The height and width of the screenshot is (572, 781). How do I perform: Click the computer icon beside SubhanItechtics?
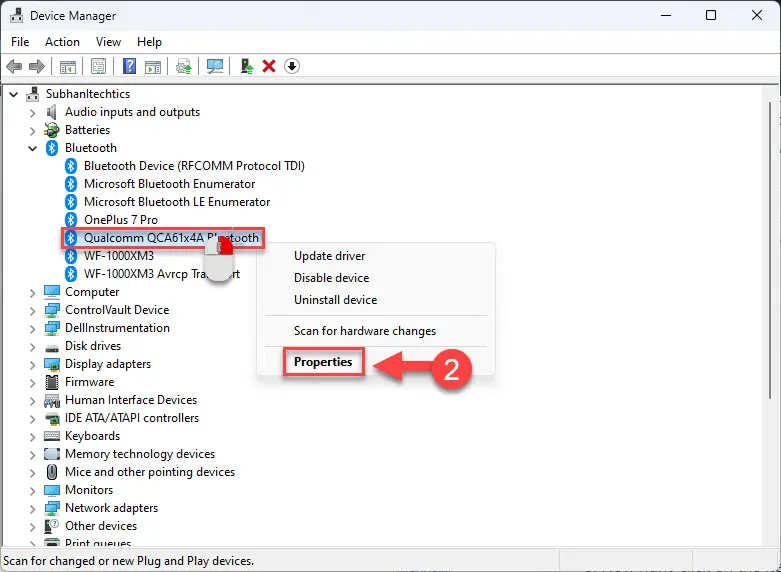(x=33, y=94)
